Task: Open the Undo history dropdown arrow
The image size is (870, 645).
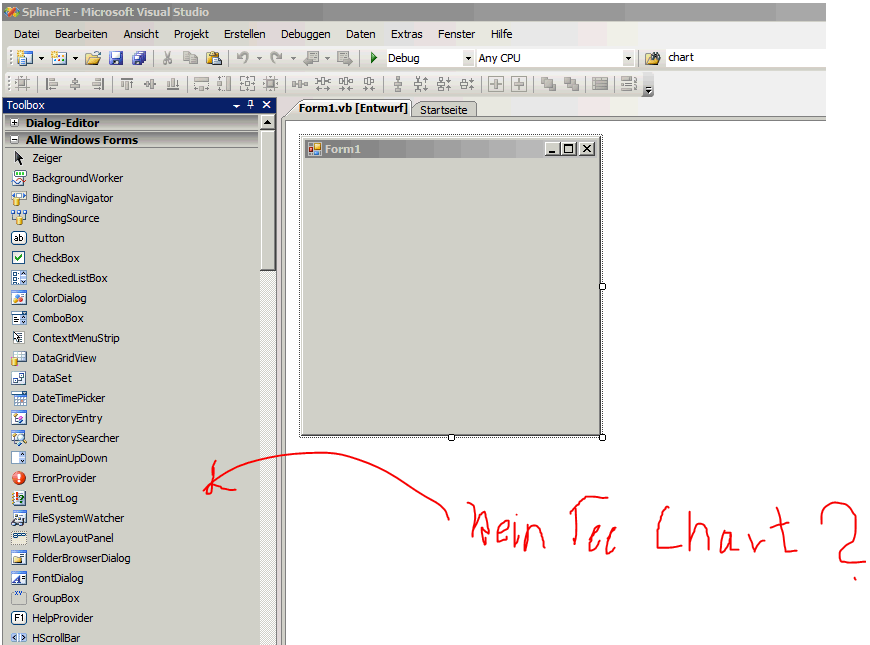Action: pyautogui.click(x=259, y=58)
